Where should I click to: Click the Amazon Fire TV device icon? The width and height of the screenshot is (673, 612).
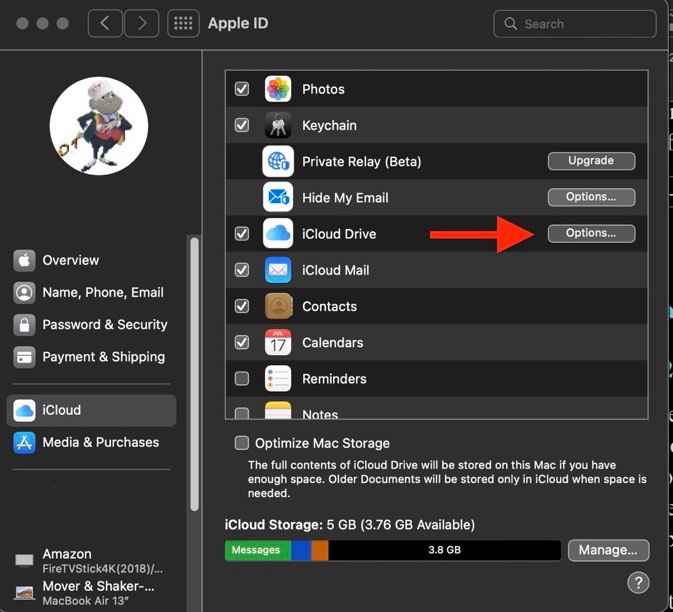click(x=24, y=560)
